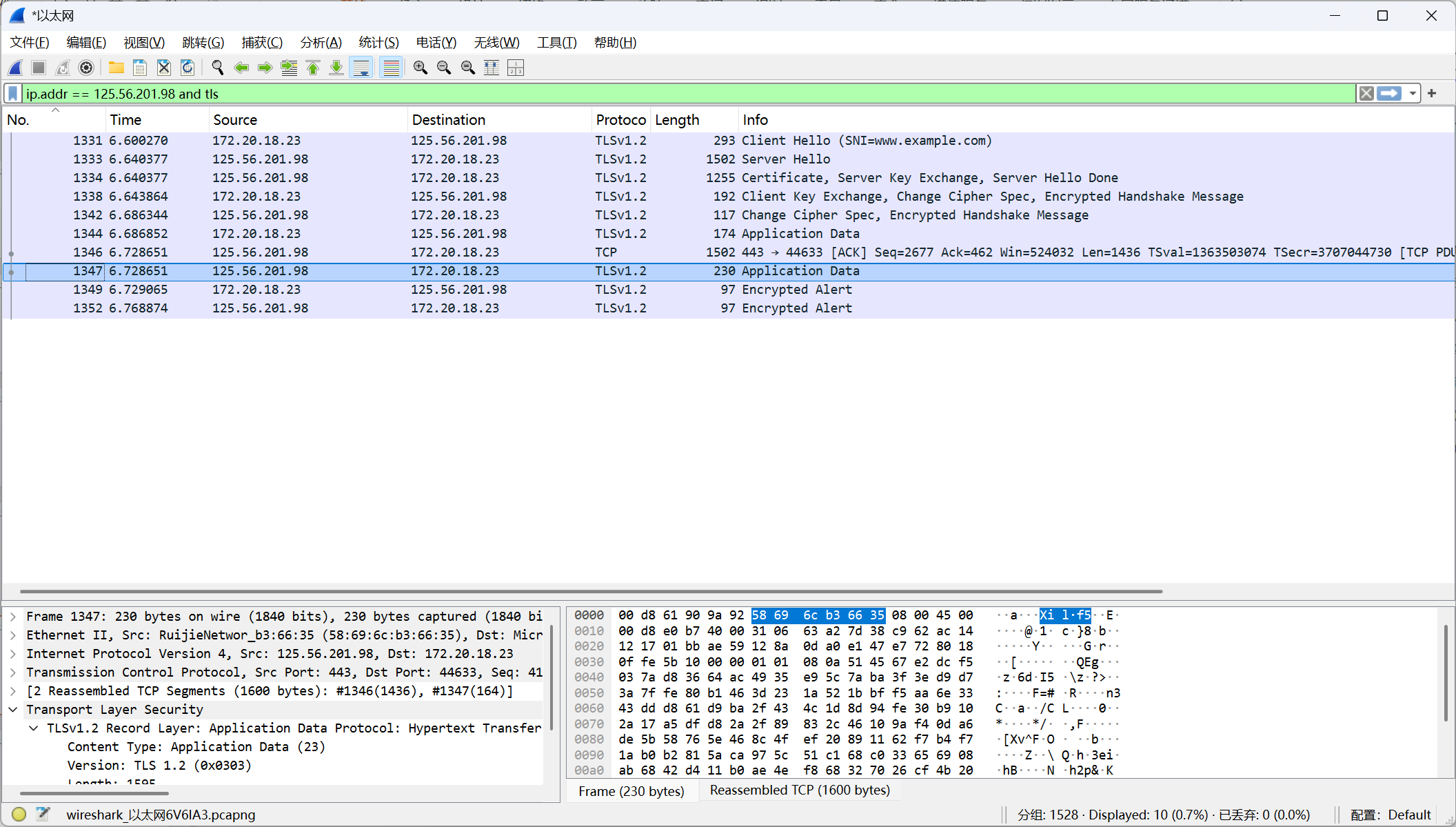Viewport: 1456px width, 827px height.
Task: Go to first packet arrow icon
Action: coord(313,68)
